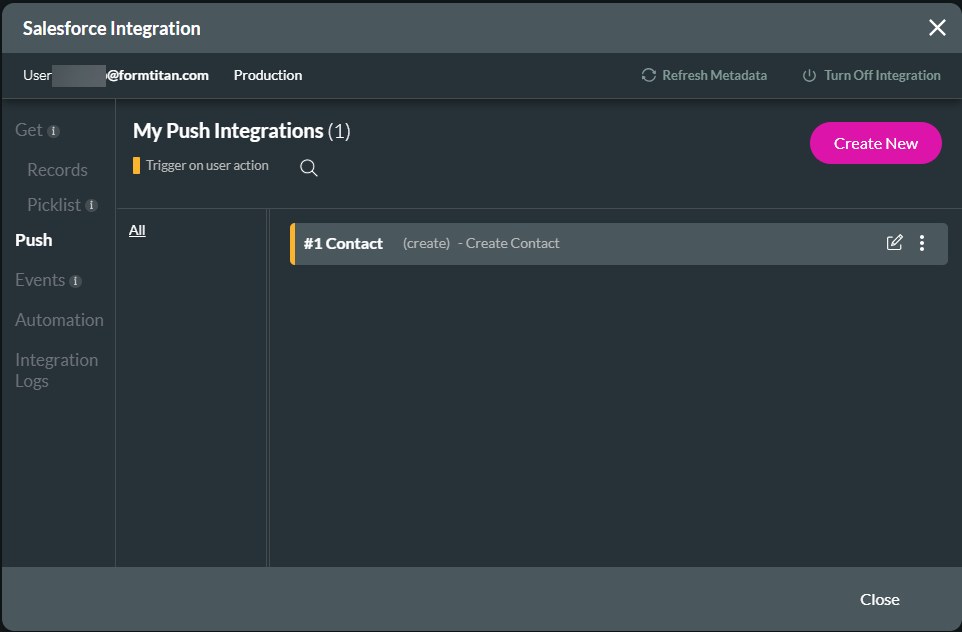962x632 pixels.
Task: Select the All filter
Action: click(x=136, y=230)
